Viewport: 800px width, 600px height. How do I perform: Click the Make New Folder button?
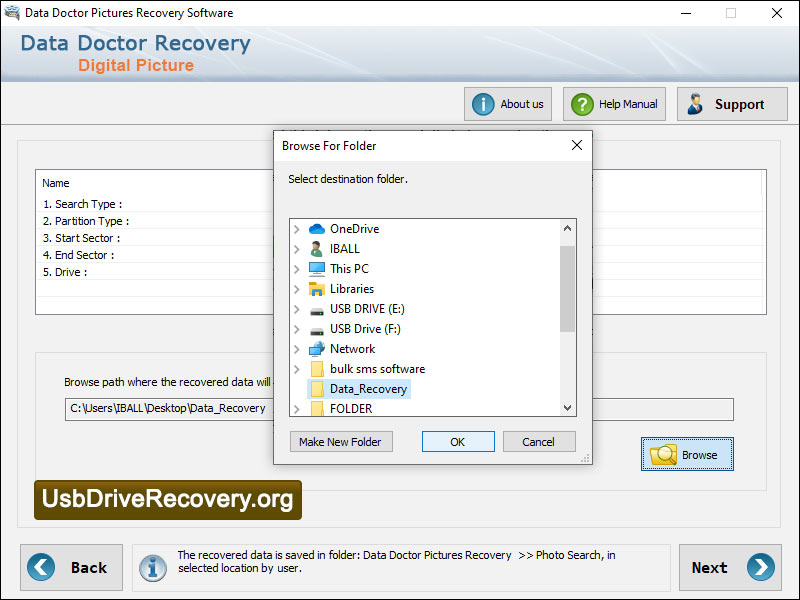(340, 441)
